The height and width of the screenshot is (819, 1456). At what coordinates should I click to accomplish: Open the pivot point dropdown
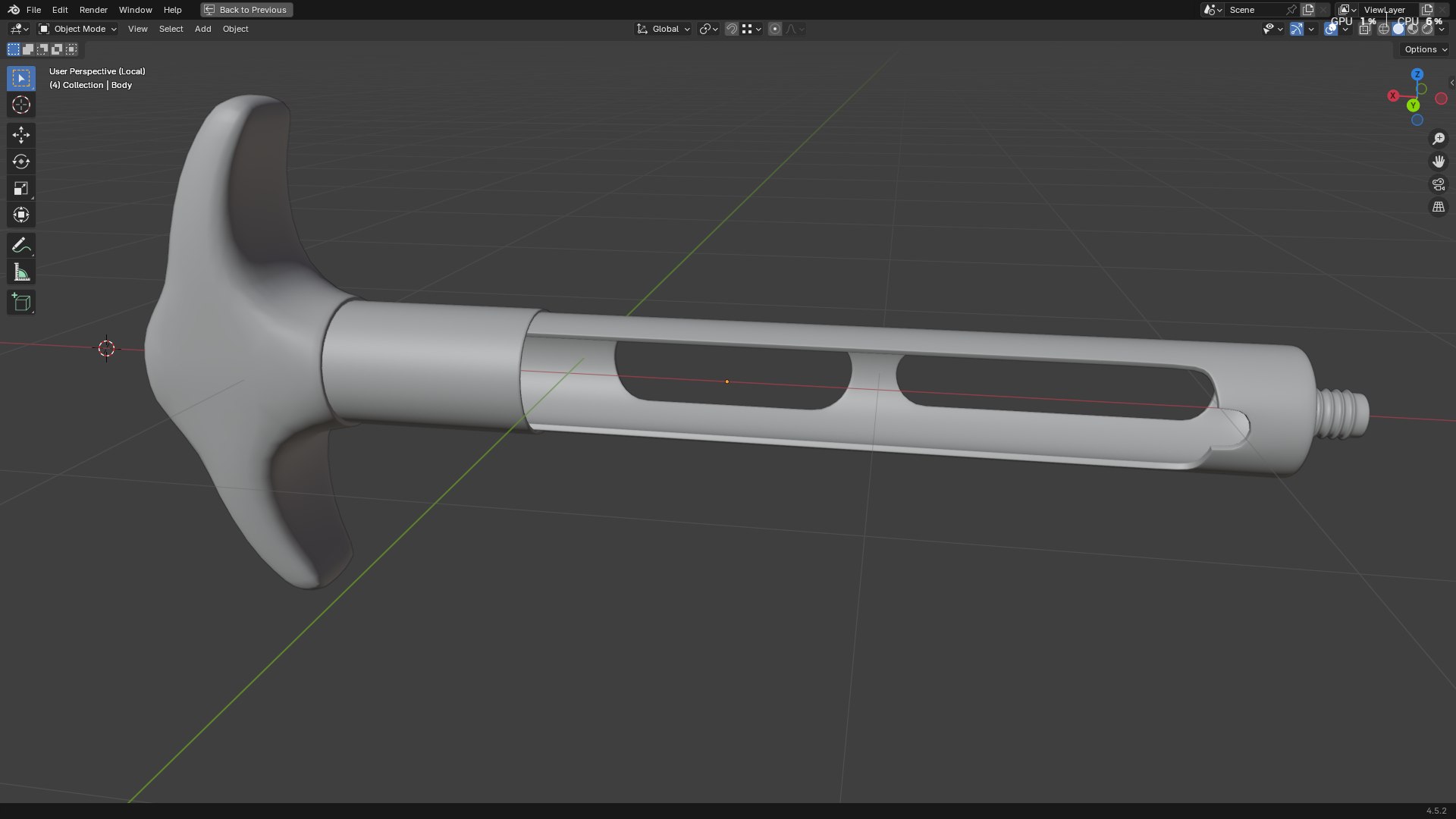[x=708, y=29]
